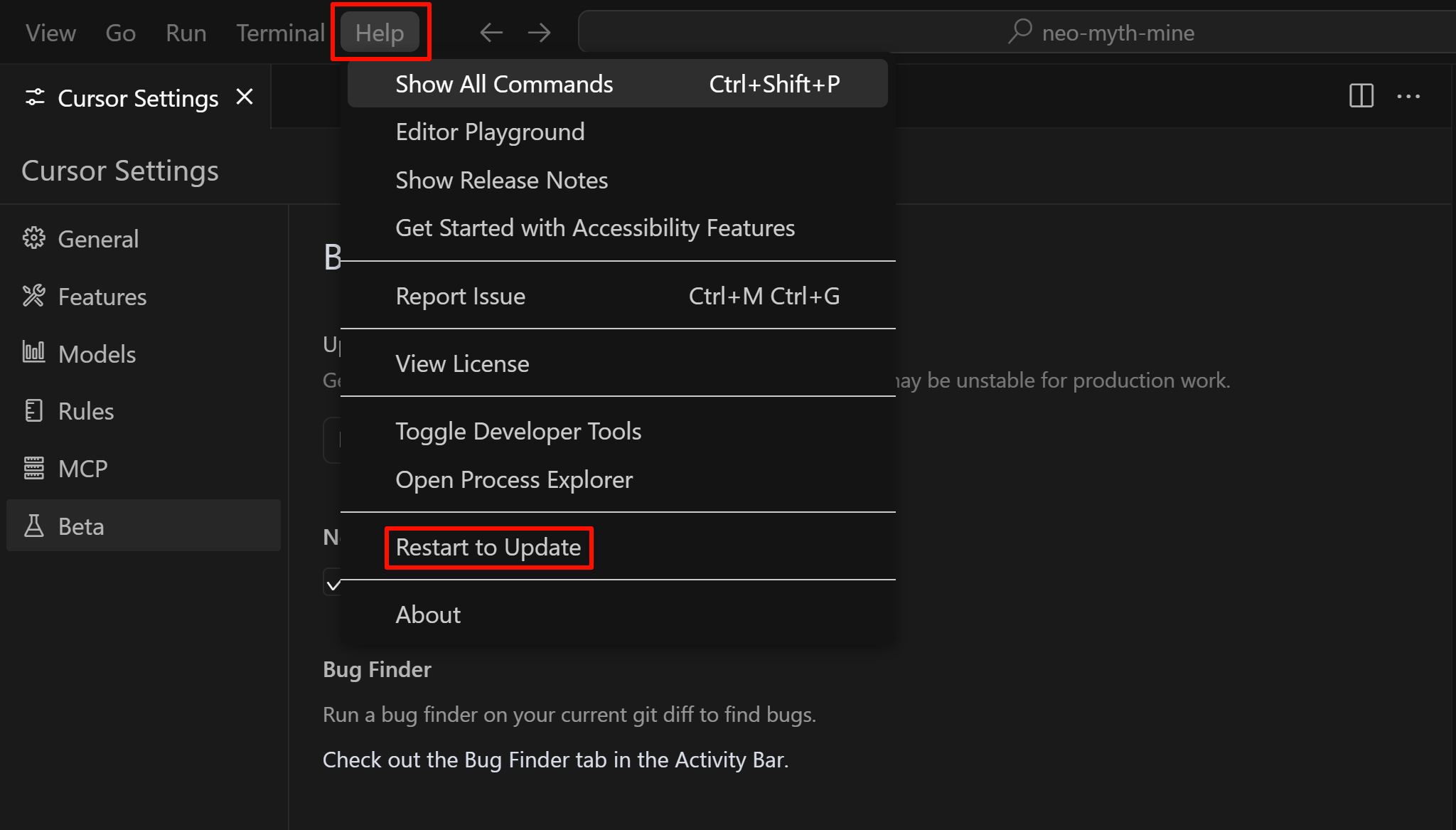The width and height of the screenshot is (1456, 830).
Task: Select the MCP server icon
Action: pos(33,468)
